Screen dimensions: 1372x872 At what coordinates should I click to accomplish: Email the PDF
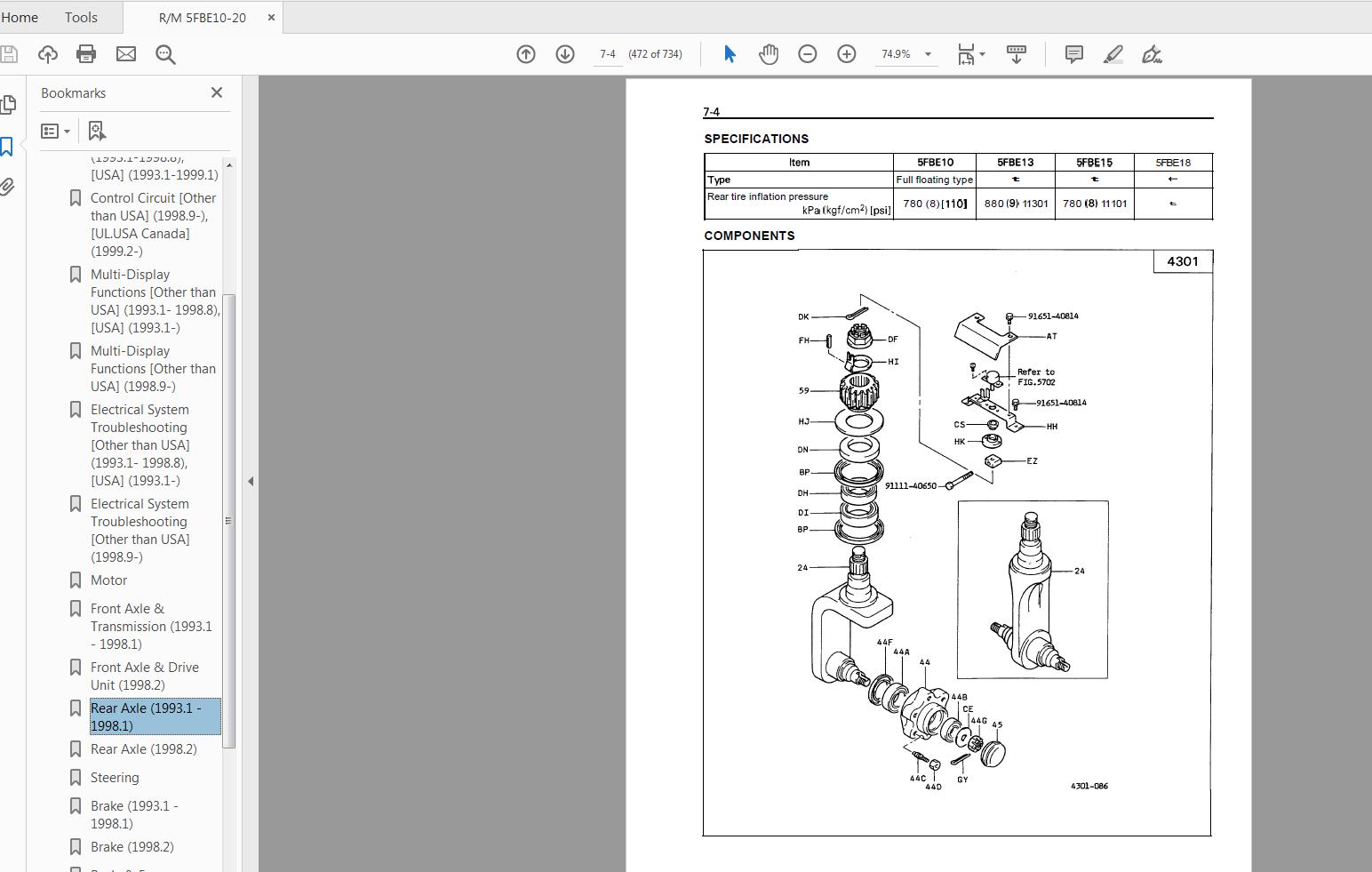[x=125, y=54]
